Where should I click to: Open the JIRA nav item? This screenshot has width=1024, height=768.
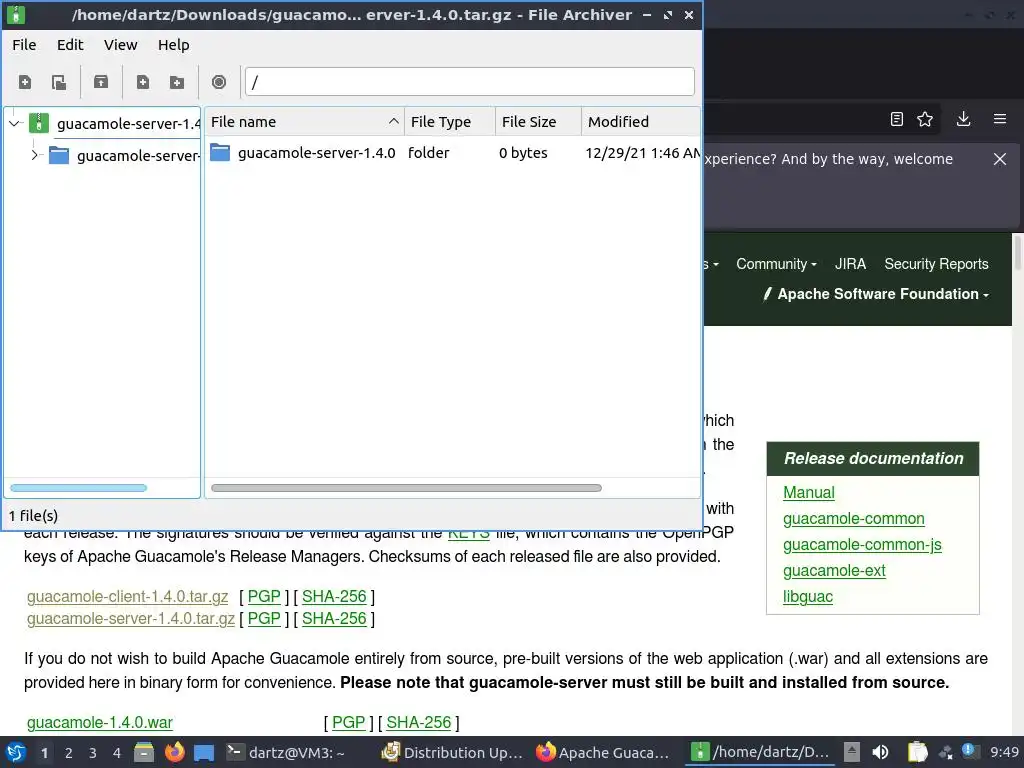coord(850,264)
